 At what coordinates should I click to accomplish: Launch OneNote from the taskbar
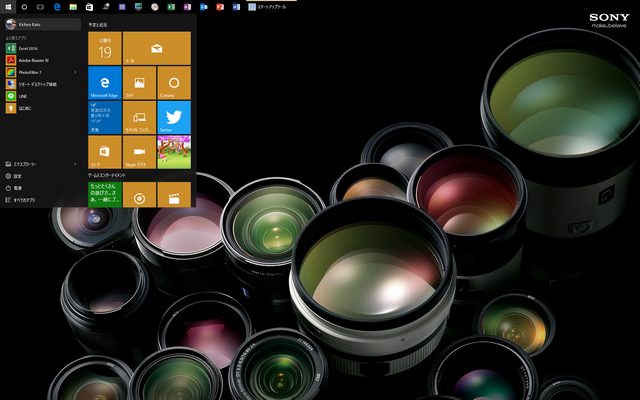pyautogui.click(x=187, y=7)
